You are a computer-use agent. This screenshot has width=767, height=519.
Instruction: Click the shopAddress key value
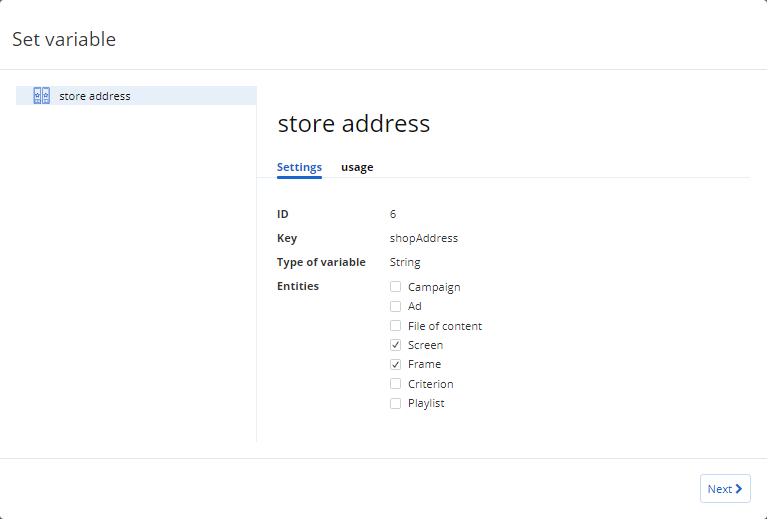coord(423,238)
